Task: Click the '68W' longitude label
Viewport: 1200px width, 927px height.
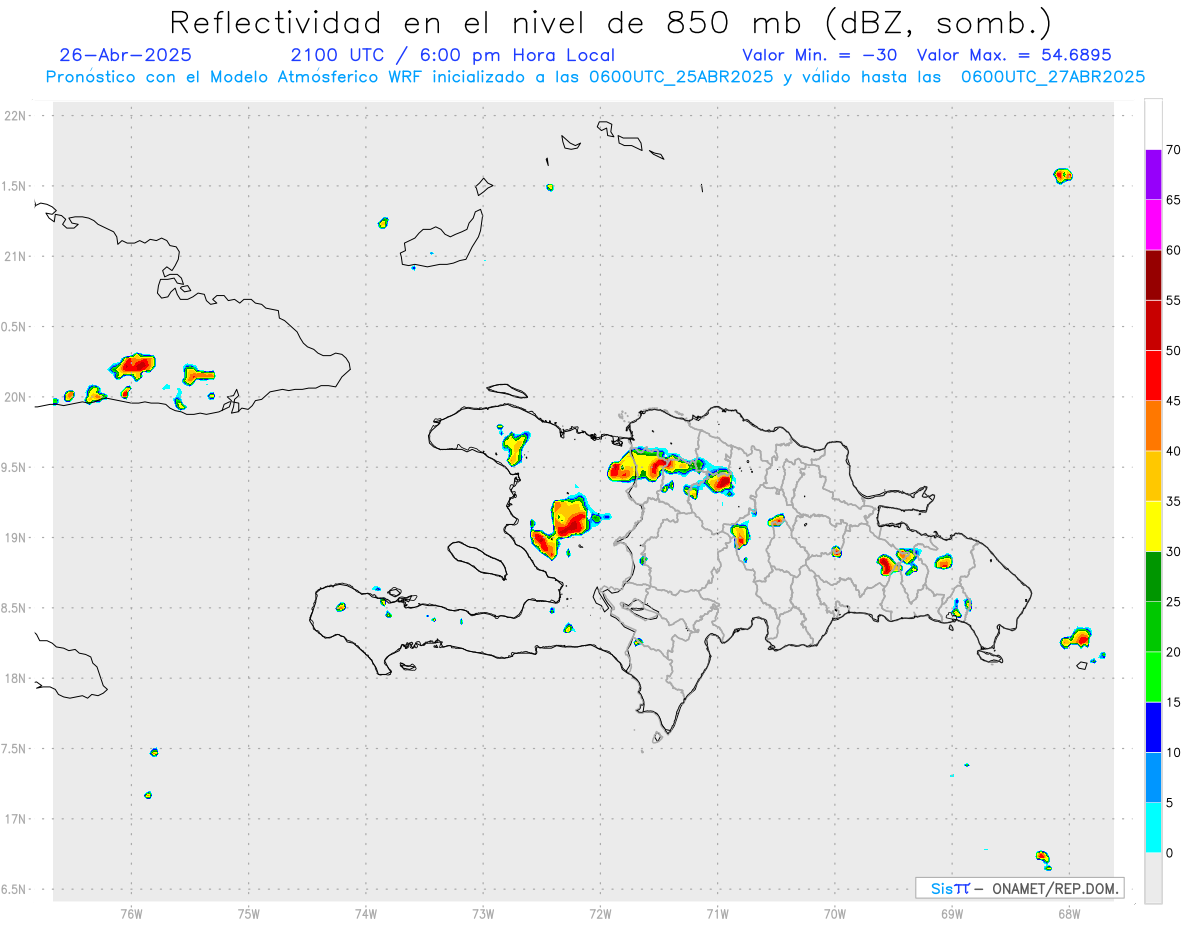Action: [x=1069, y=913]
